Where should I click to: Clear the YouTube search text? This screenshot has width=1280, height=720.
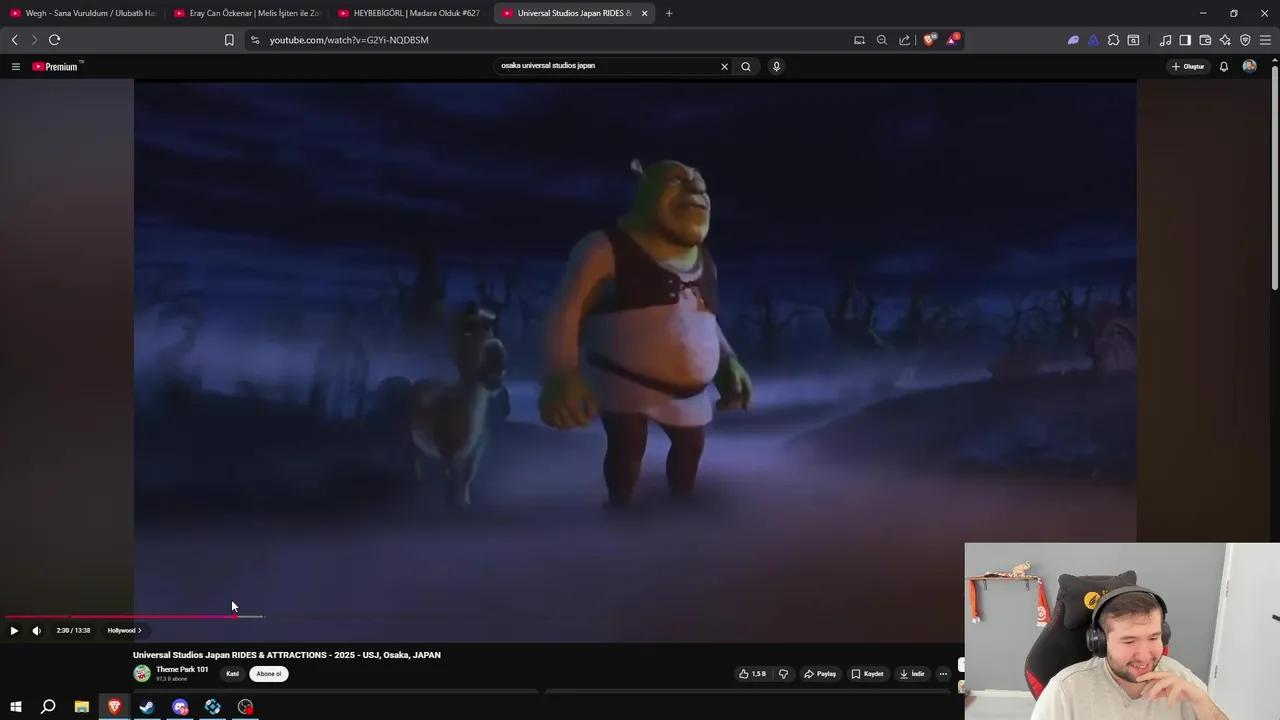725,66
